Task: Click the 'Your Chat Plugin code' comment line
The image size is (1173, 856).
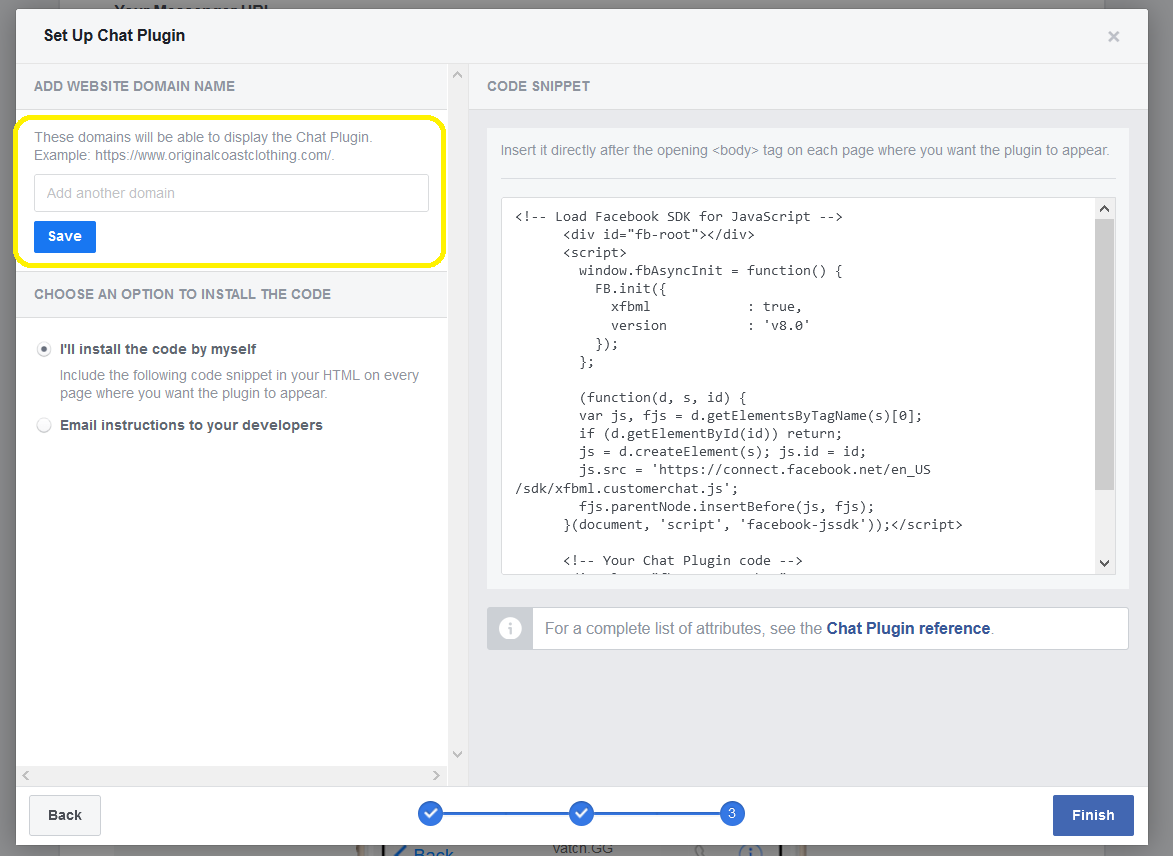Action: [x=682, y=561]
